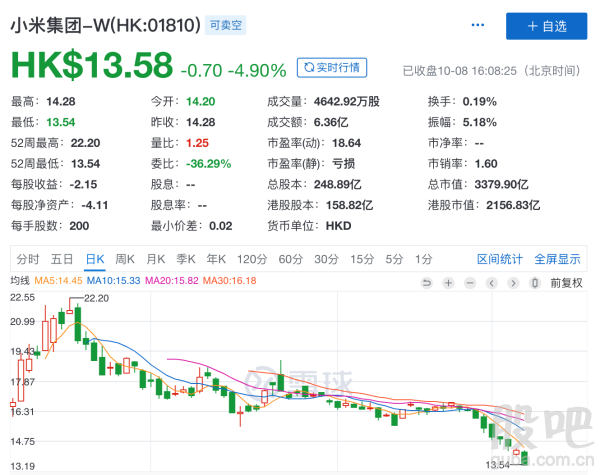Image resolution: width=600 pixels, height=475 pixels.
Task: Select the 月K chart tab
Action: (x=155, y=259)
